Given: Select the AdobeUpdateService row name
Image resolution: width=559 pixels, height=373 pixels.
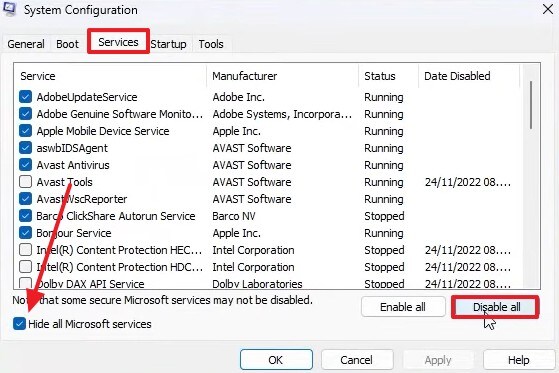Looking at the screenshot, I should pos(87,97).
